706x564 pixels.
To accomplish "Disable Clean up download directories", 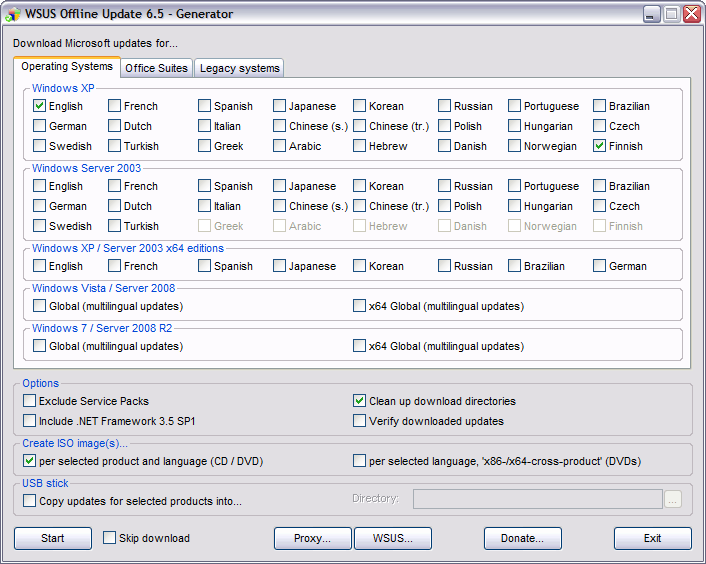I will tap(359, 401).
